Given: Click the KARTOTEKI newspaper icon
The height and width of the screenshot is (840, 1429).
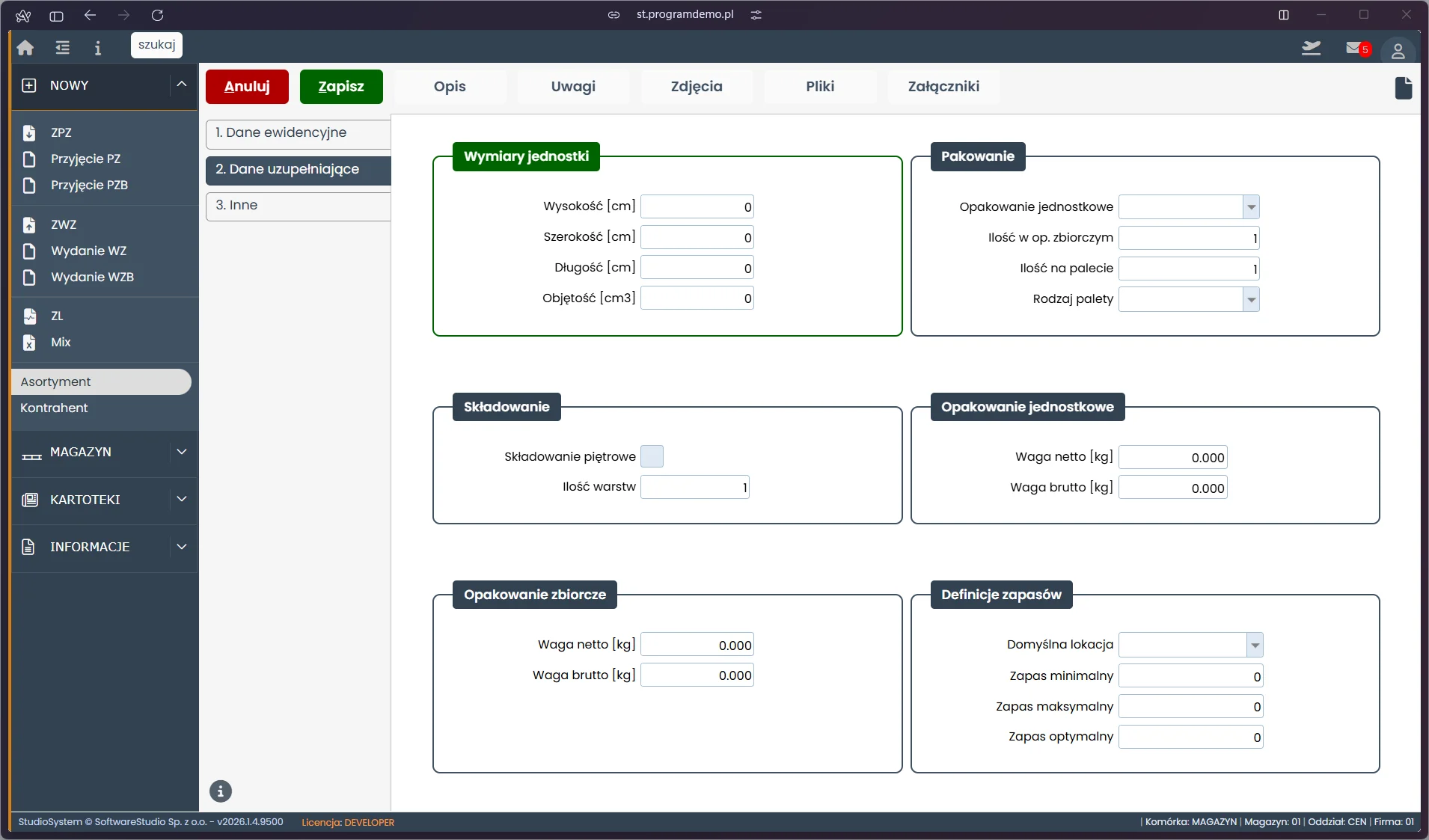Looking at the screenshot, I should tap(30, 500).
